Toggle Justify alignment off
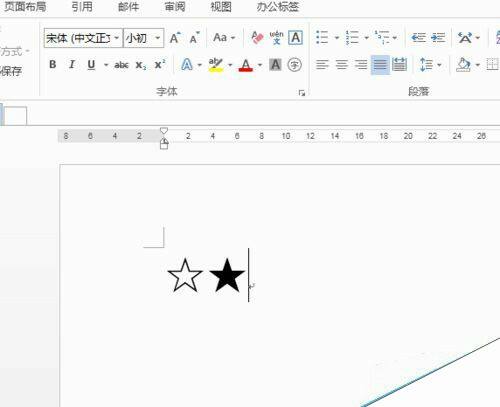500x407 pixels. (380, 65)
